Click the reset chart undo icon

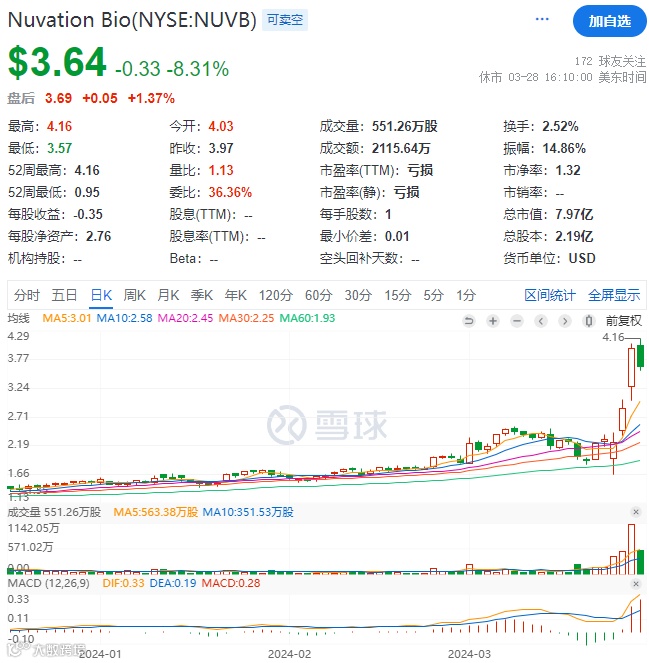tap(469, 321)
